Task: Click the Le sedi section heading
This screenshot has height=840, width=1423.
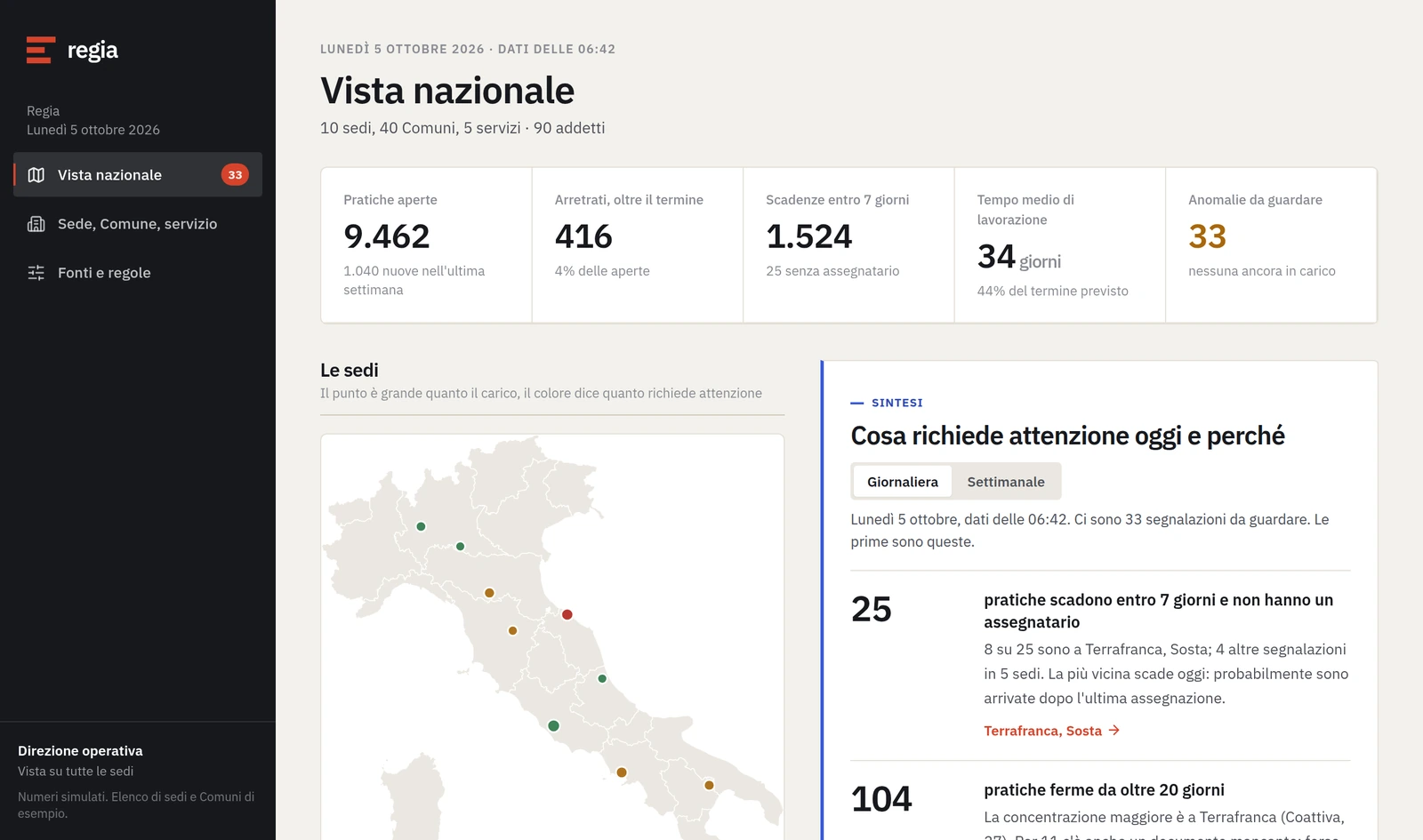Action: [x=350, y=371]
